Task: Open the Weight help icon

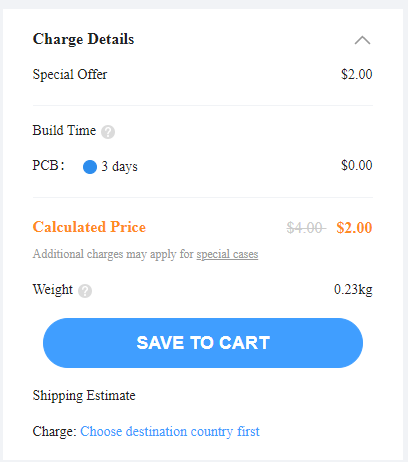Action: point(85,291)
